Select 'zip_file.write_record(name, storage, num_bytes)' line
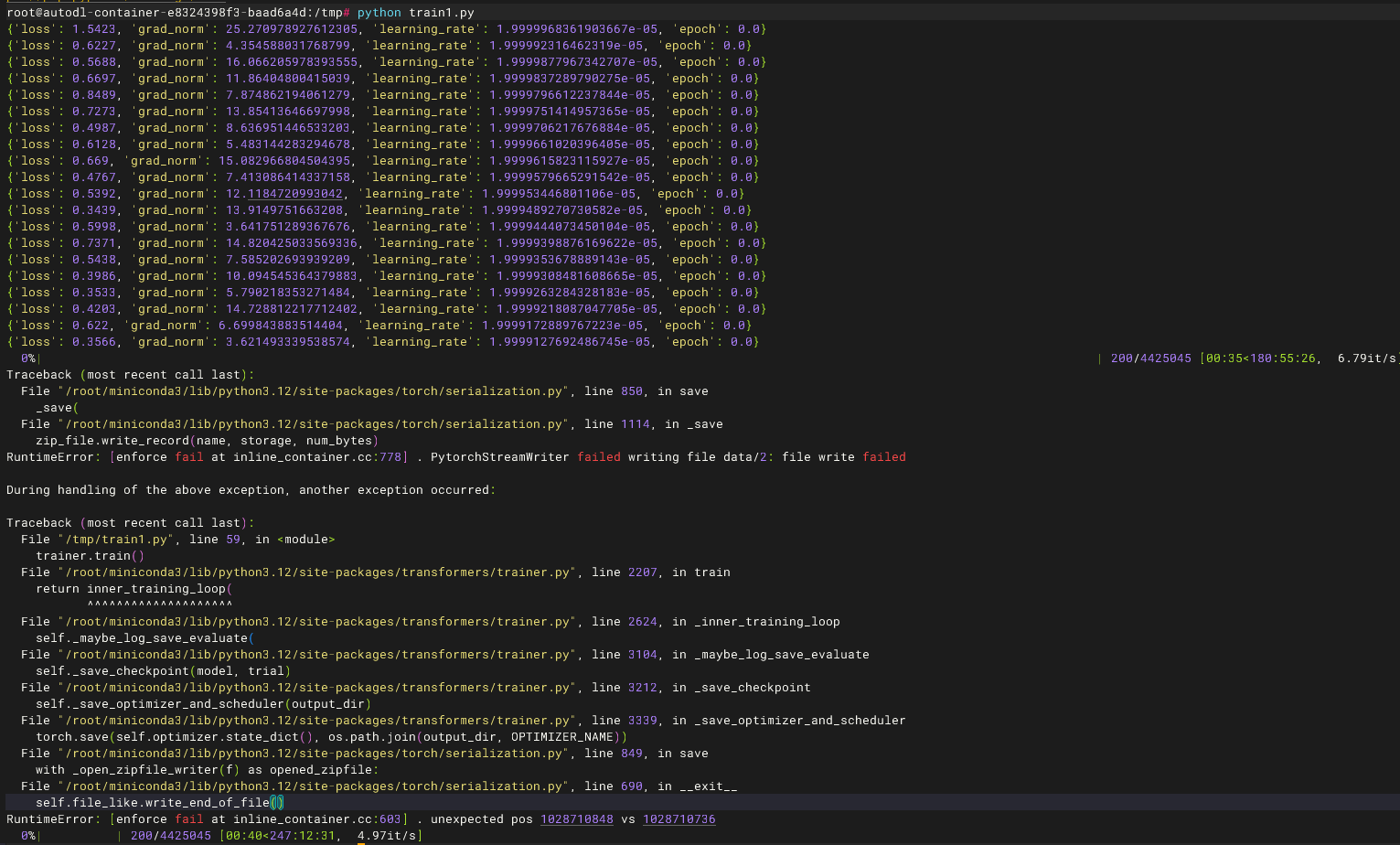 [208, 441]
